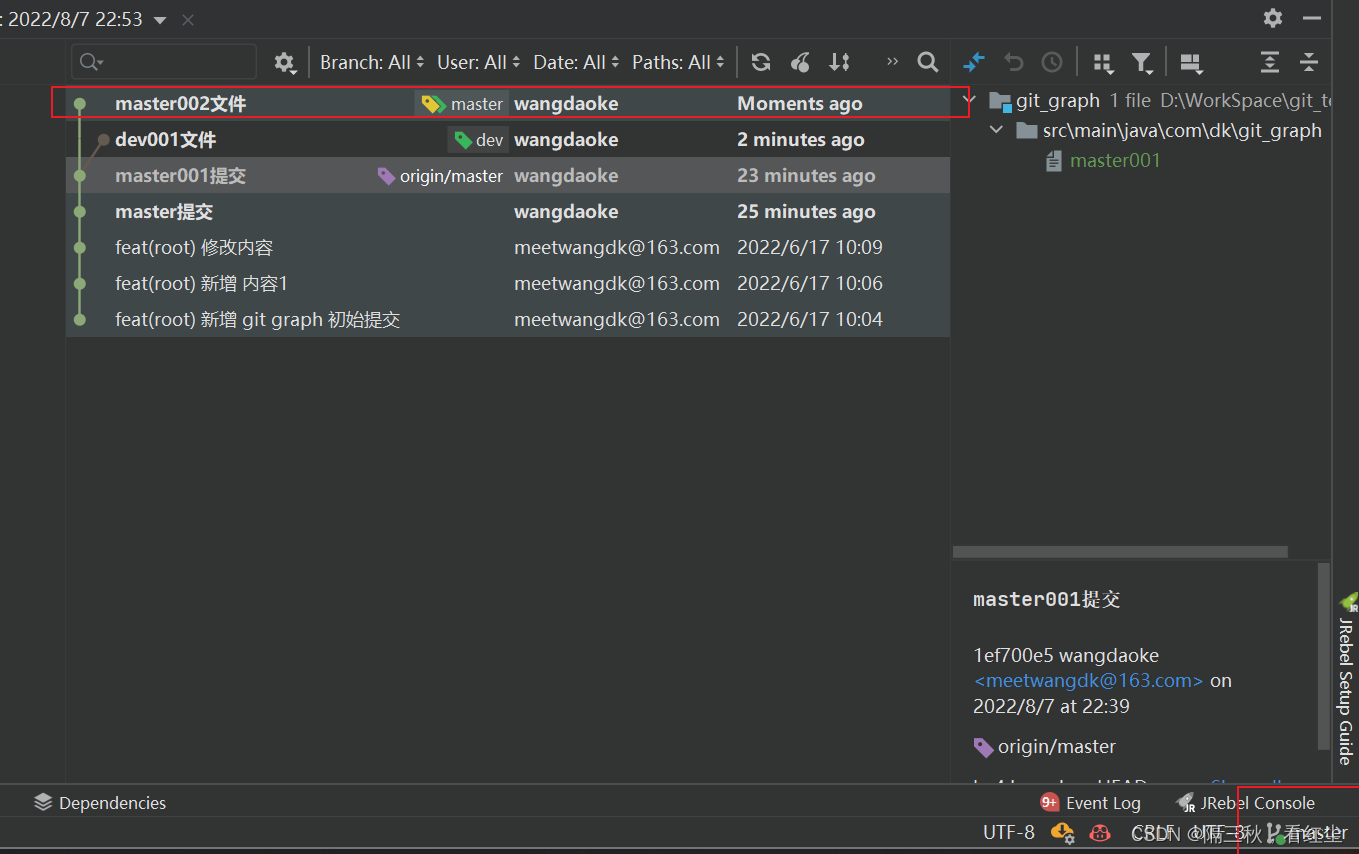
Task: Select the master001提交 commit row
Action: click(x=508, y=176)
